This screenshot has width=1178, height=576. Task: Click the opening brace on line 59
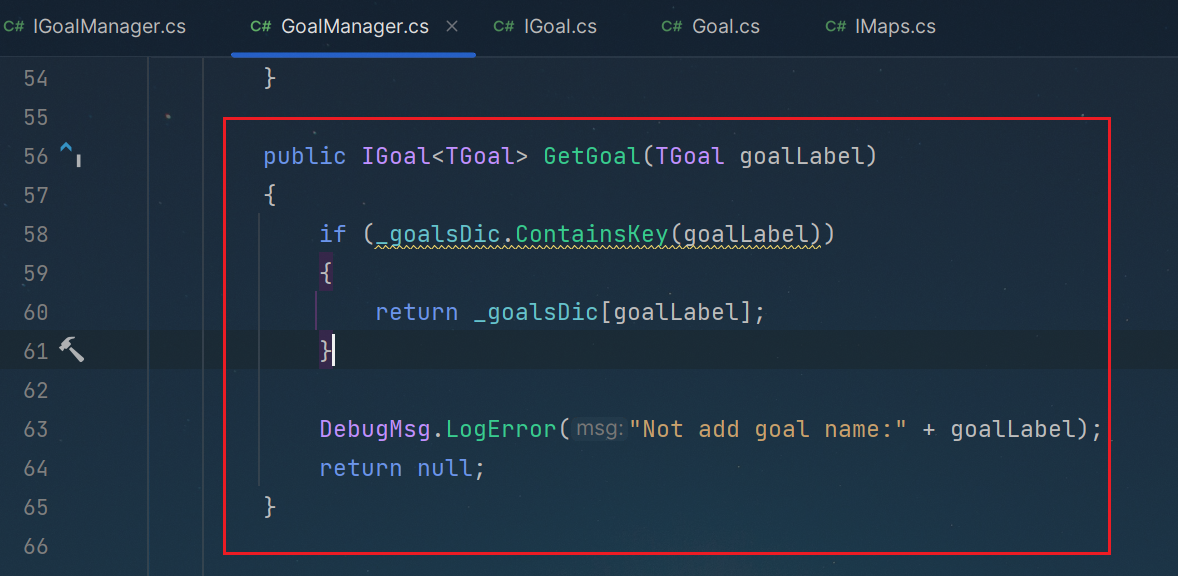[325, 273]
